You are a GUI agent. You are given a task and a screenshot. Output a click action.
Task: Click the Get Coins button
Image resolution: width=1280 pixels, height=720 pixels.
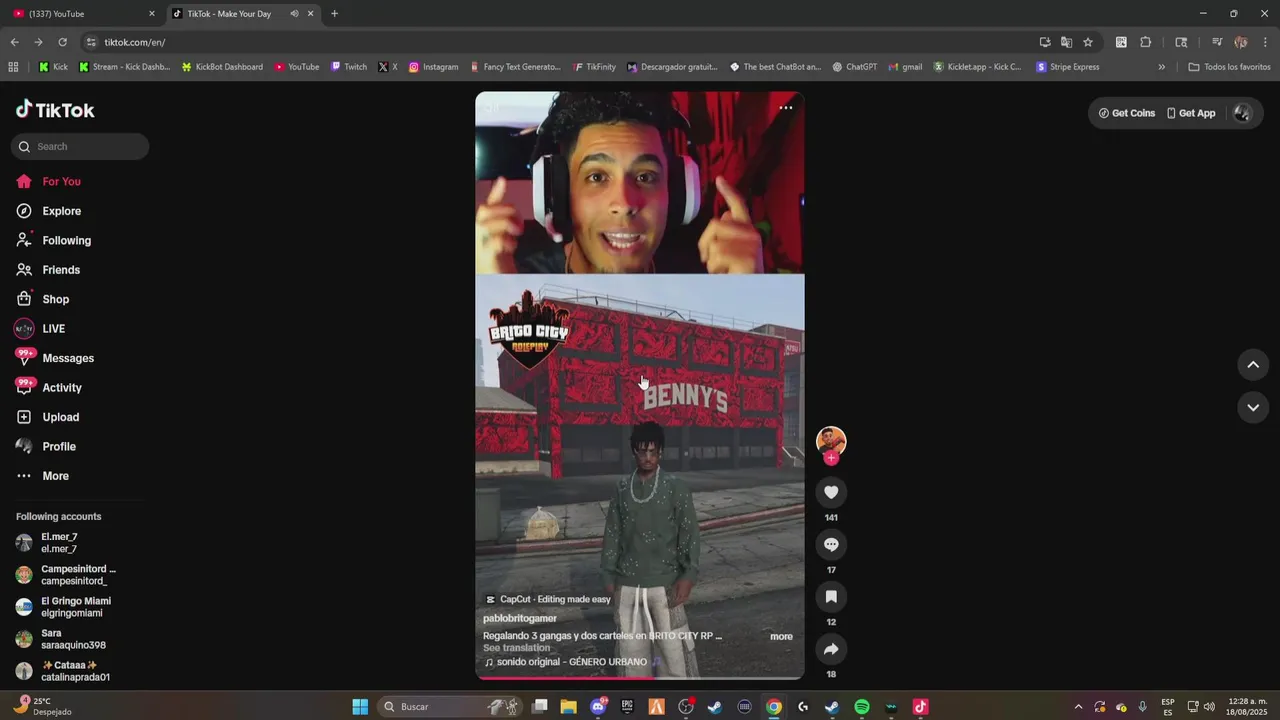click(1127, 113)
